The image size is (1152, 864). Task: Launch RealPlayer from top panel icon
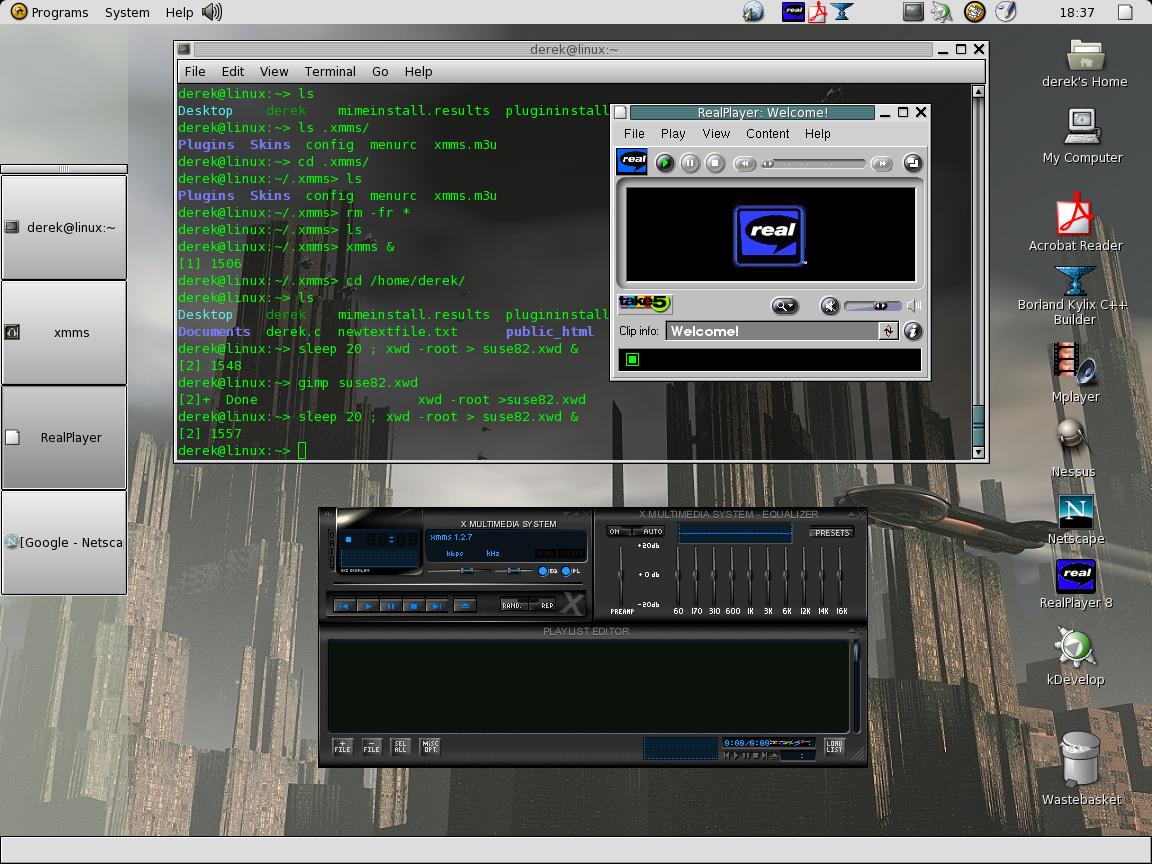tap(793, 11)
